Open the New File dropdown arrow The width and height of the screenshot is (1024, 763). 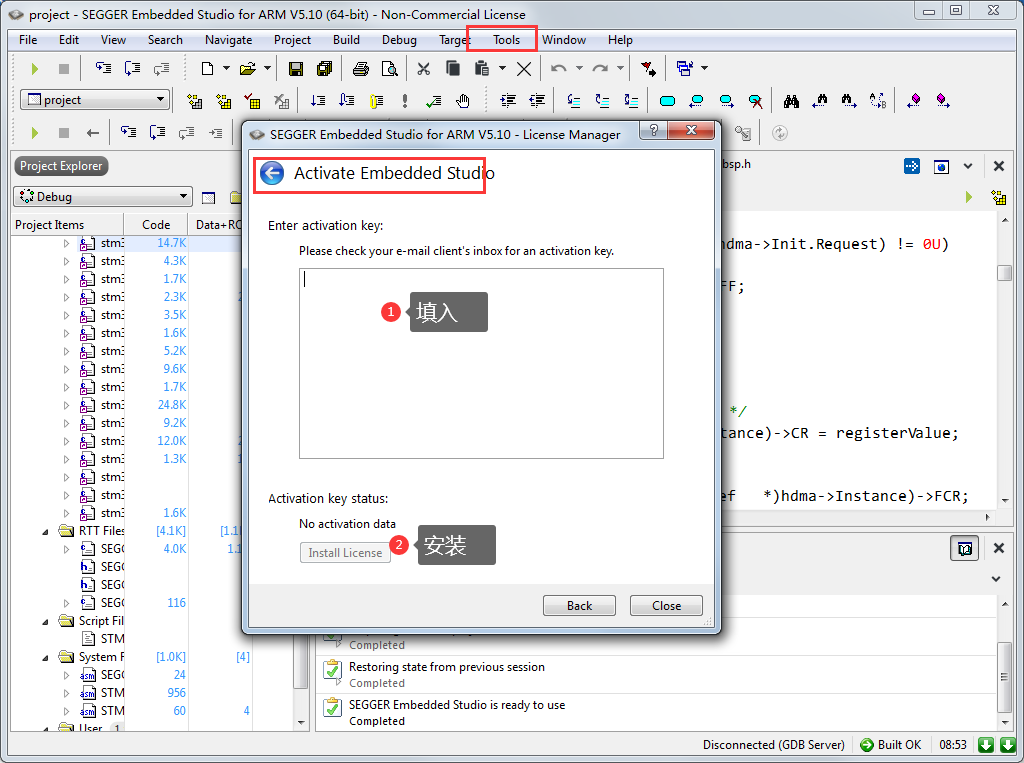[226, 68]
